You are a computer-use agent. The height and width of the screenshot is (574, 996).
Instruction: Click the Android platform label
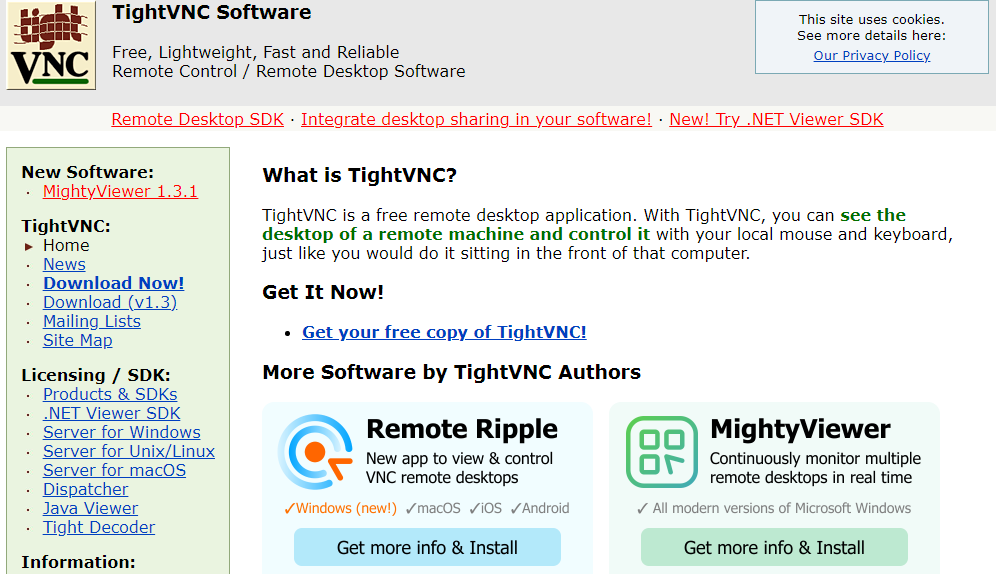tap(540, 509)
